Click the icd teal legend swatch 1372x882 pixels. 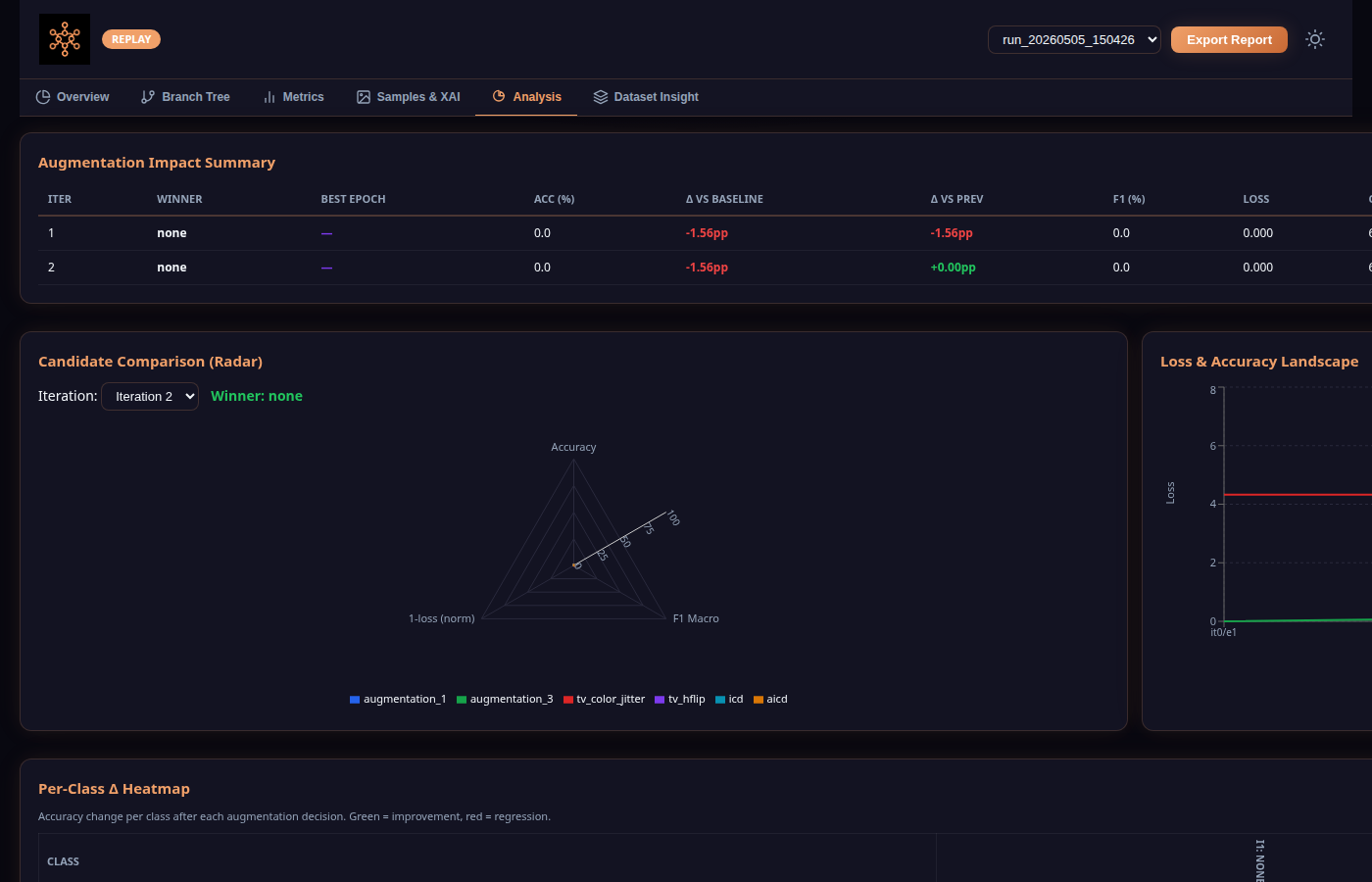click(720, 700)
